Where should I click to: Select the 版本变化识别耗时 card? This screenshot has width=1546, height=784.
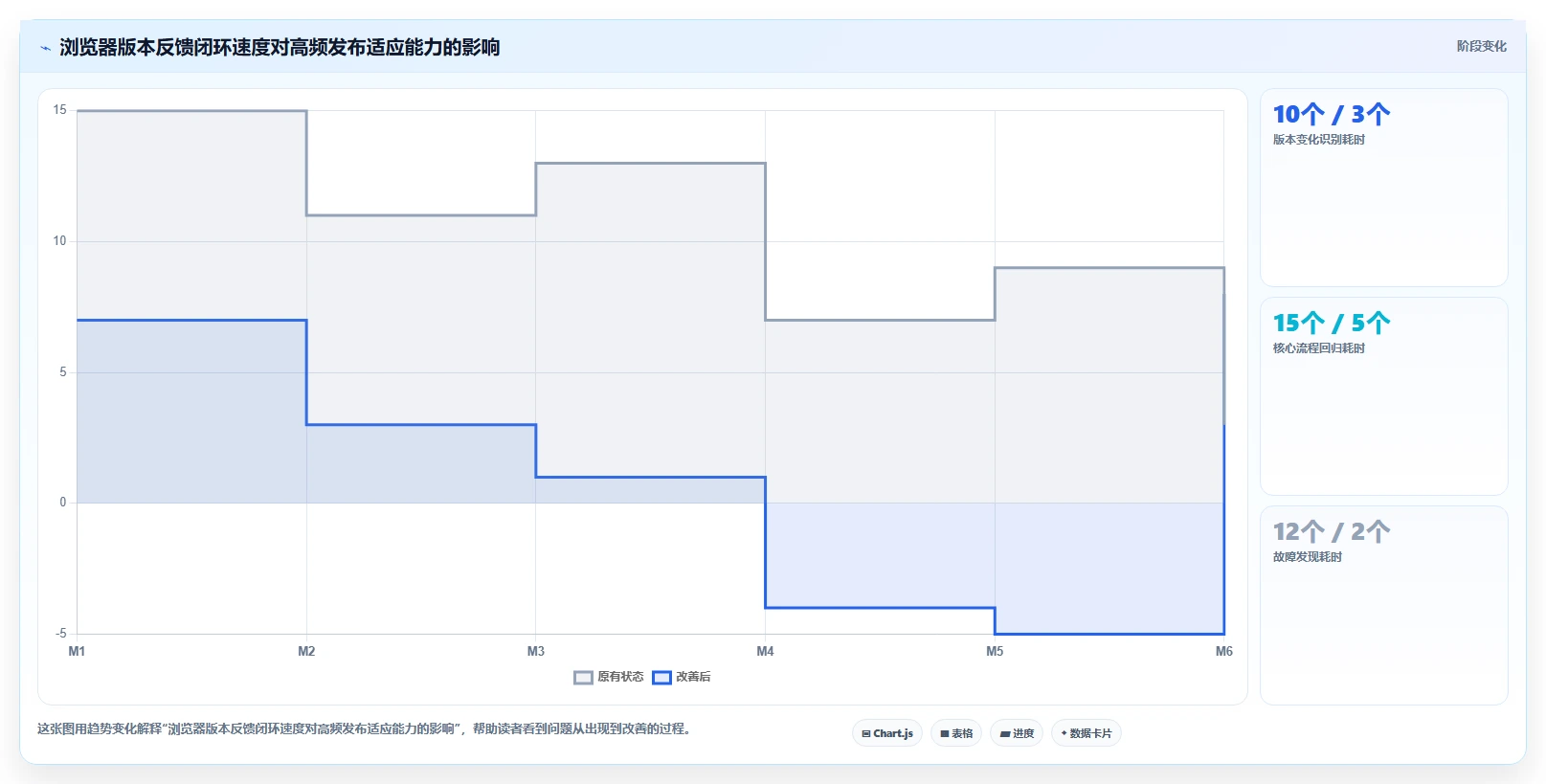(x=1384, y=188)
